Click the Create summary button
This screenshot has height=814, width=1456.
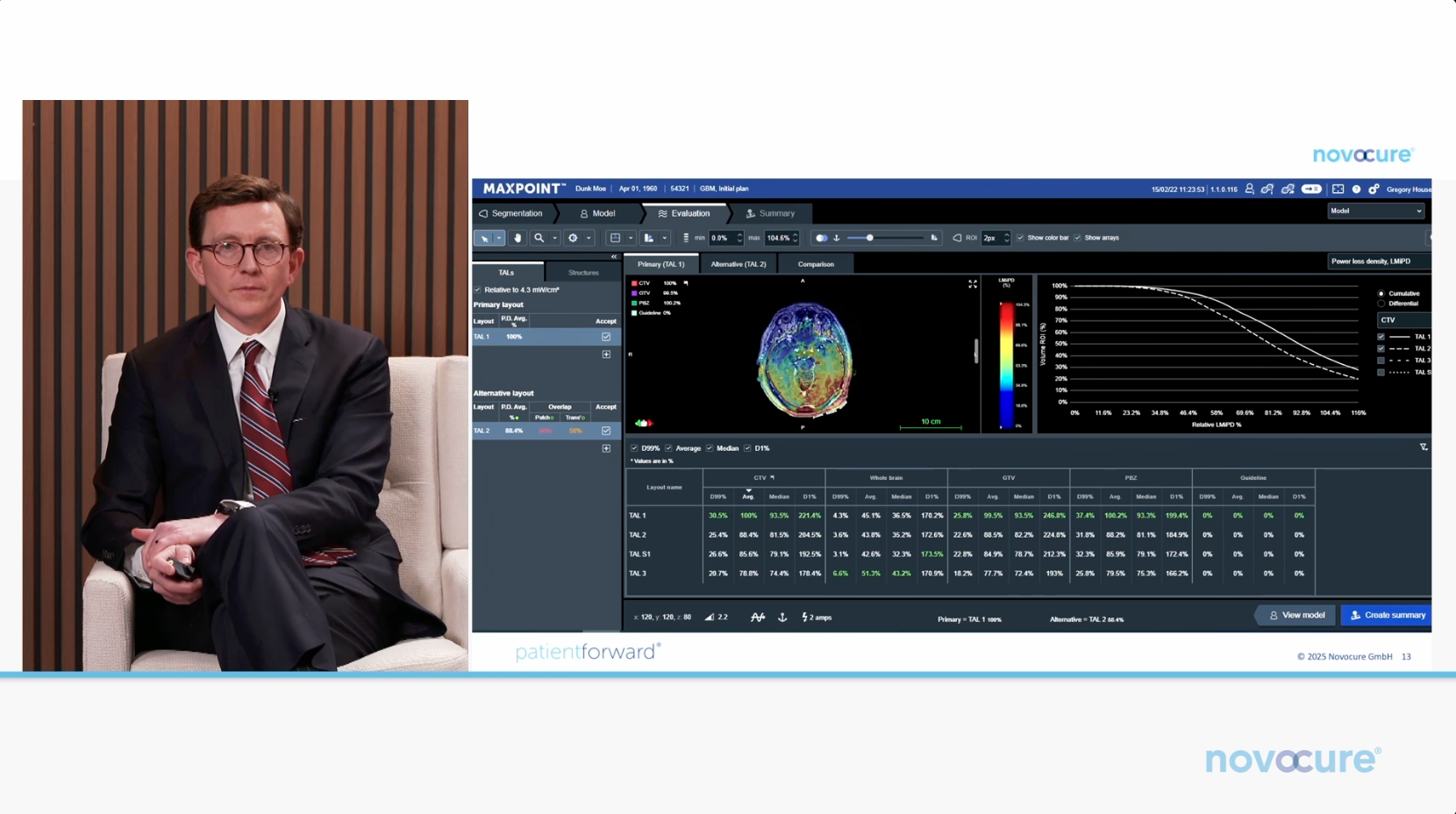[x=1387, y=616]
